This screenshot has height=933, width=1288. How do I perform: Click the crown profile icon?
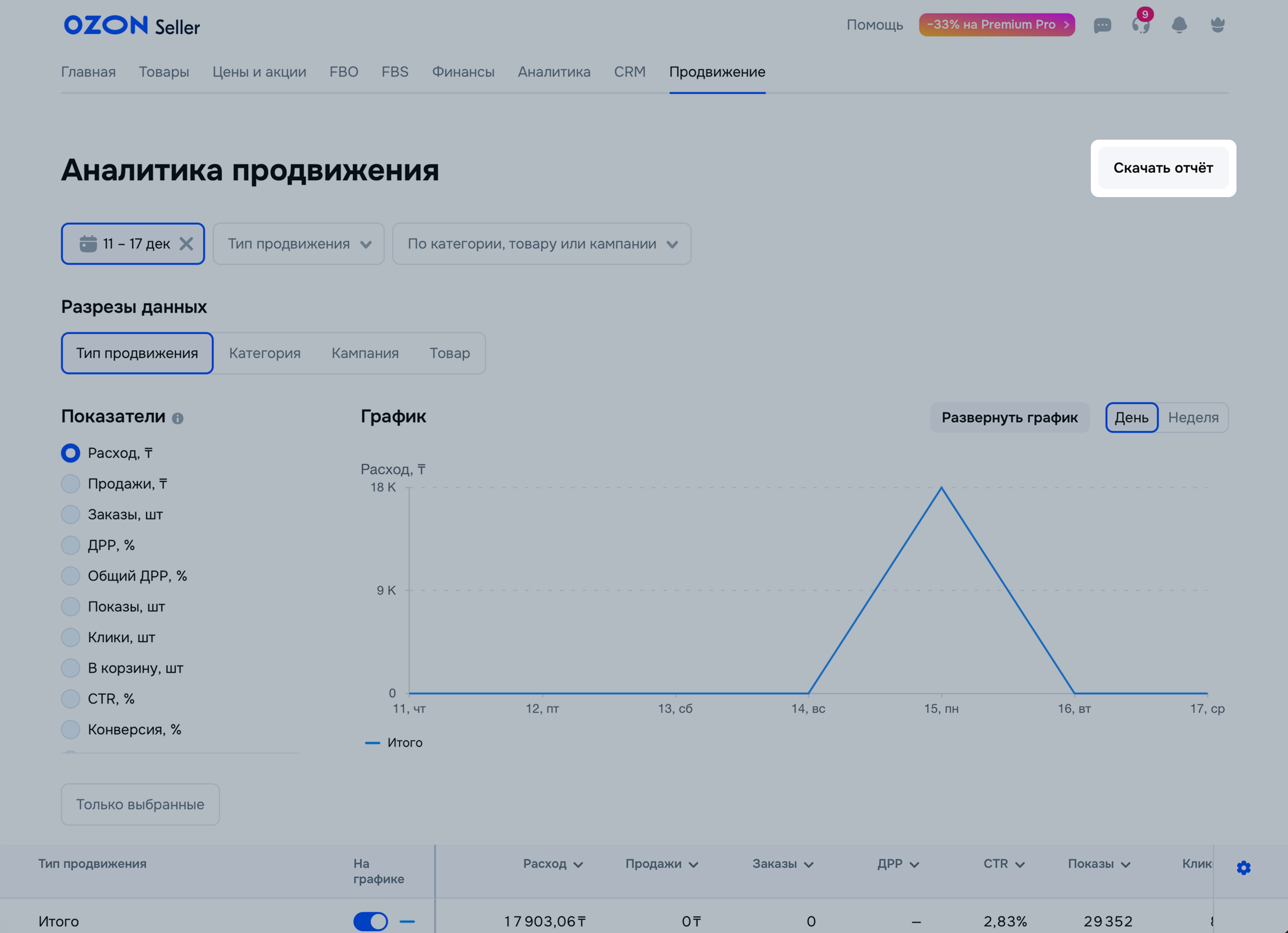pos(1218,25)
